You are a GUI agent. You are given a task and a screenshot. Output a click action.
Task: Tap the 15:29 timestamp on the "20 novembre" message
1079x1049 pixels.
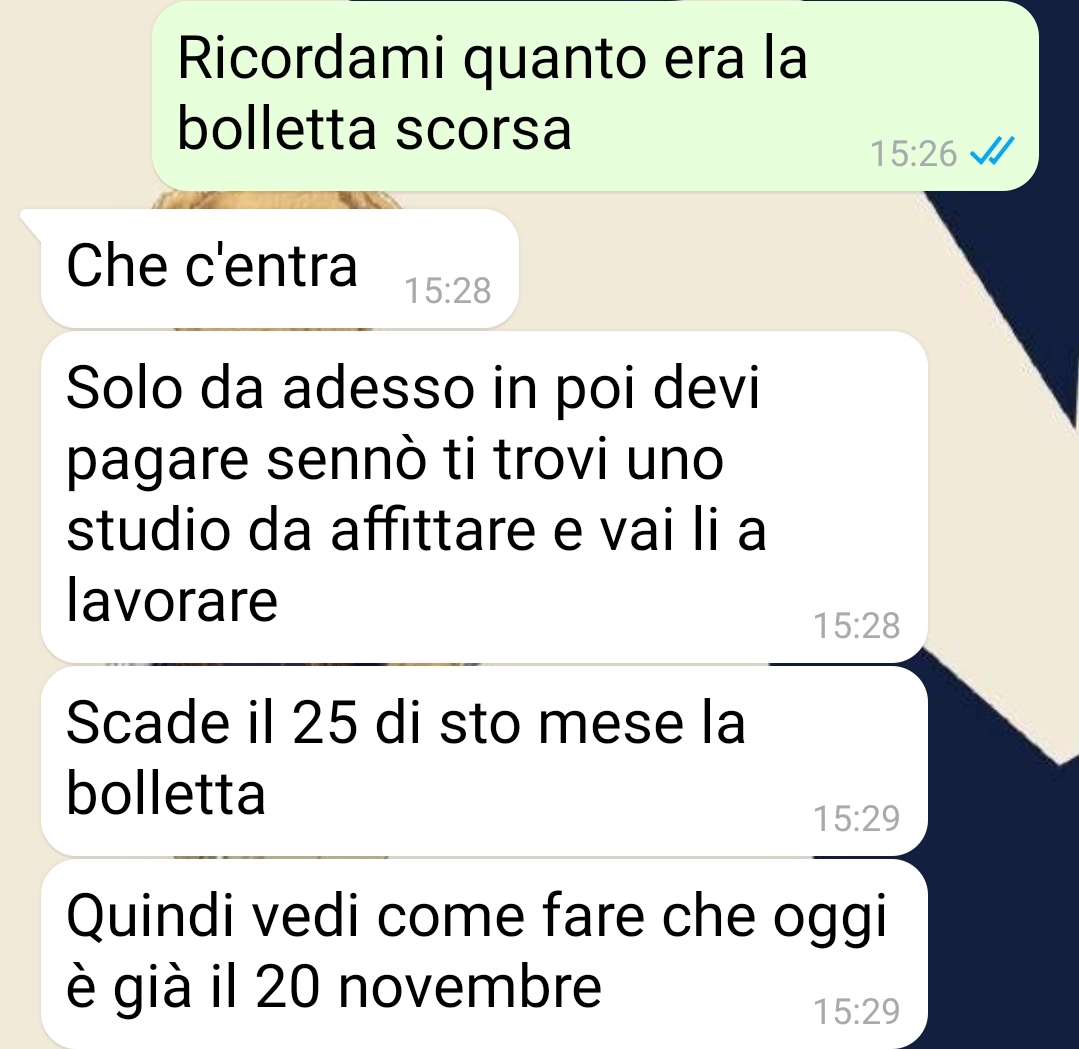(857, 1011)
